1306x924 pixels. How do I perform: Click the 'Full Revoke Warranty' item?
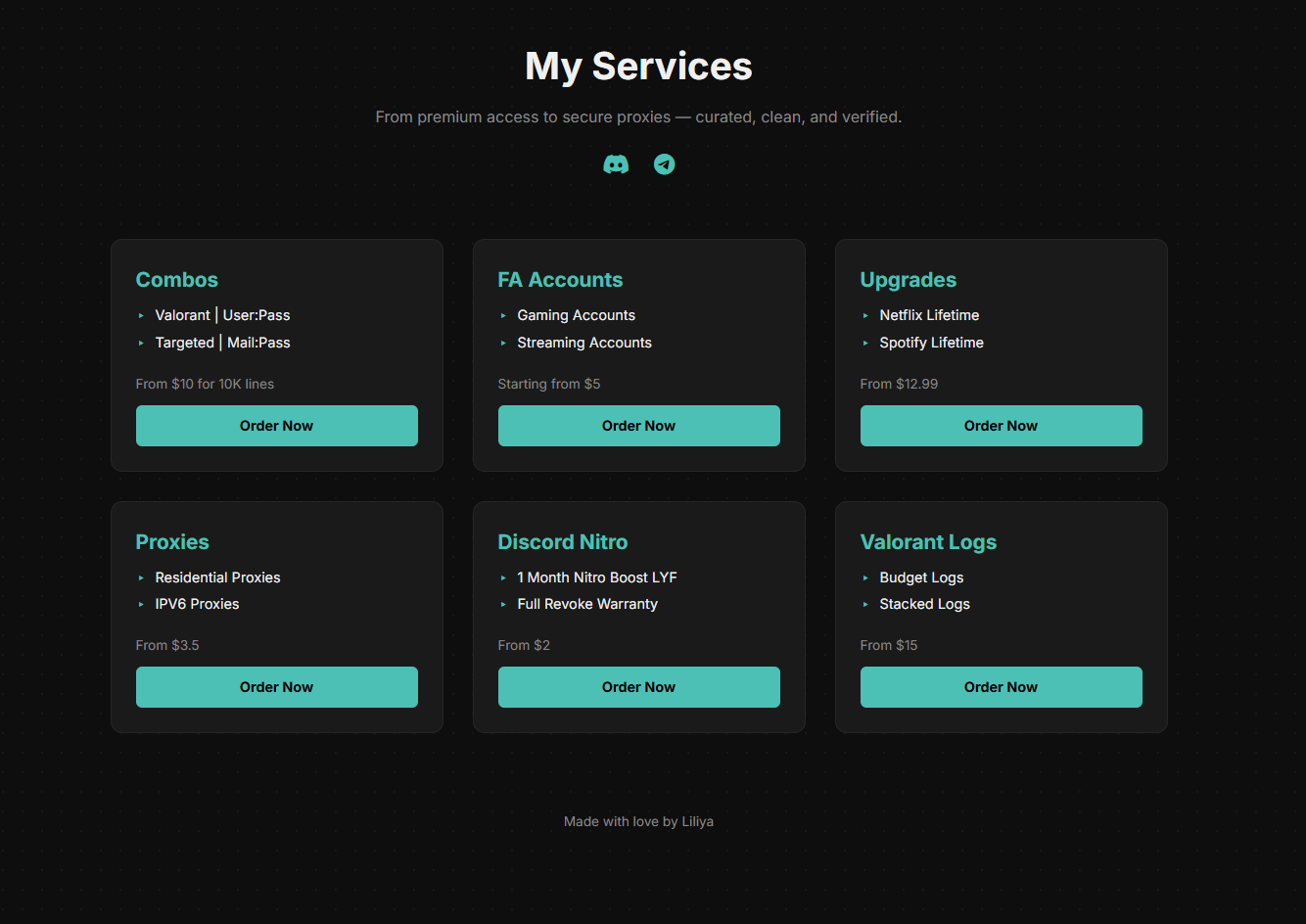587,604
